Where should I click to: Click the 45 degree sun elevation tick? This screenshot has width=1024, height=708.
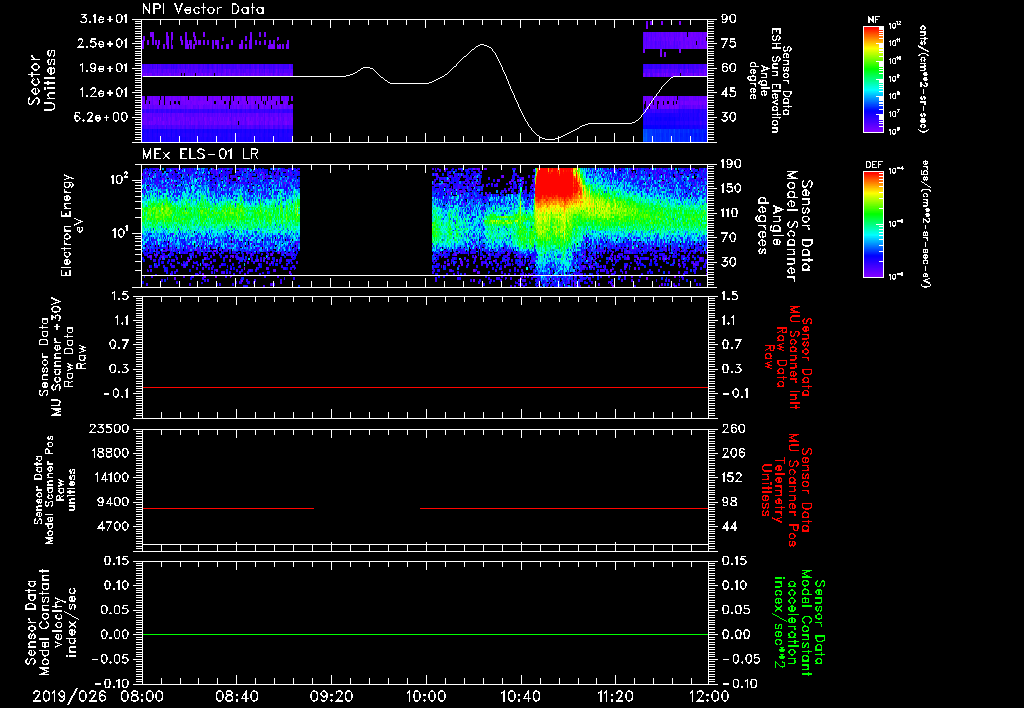(x=728, y=93)
